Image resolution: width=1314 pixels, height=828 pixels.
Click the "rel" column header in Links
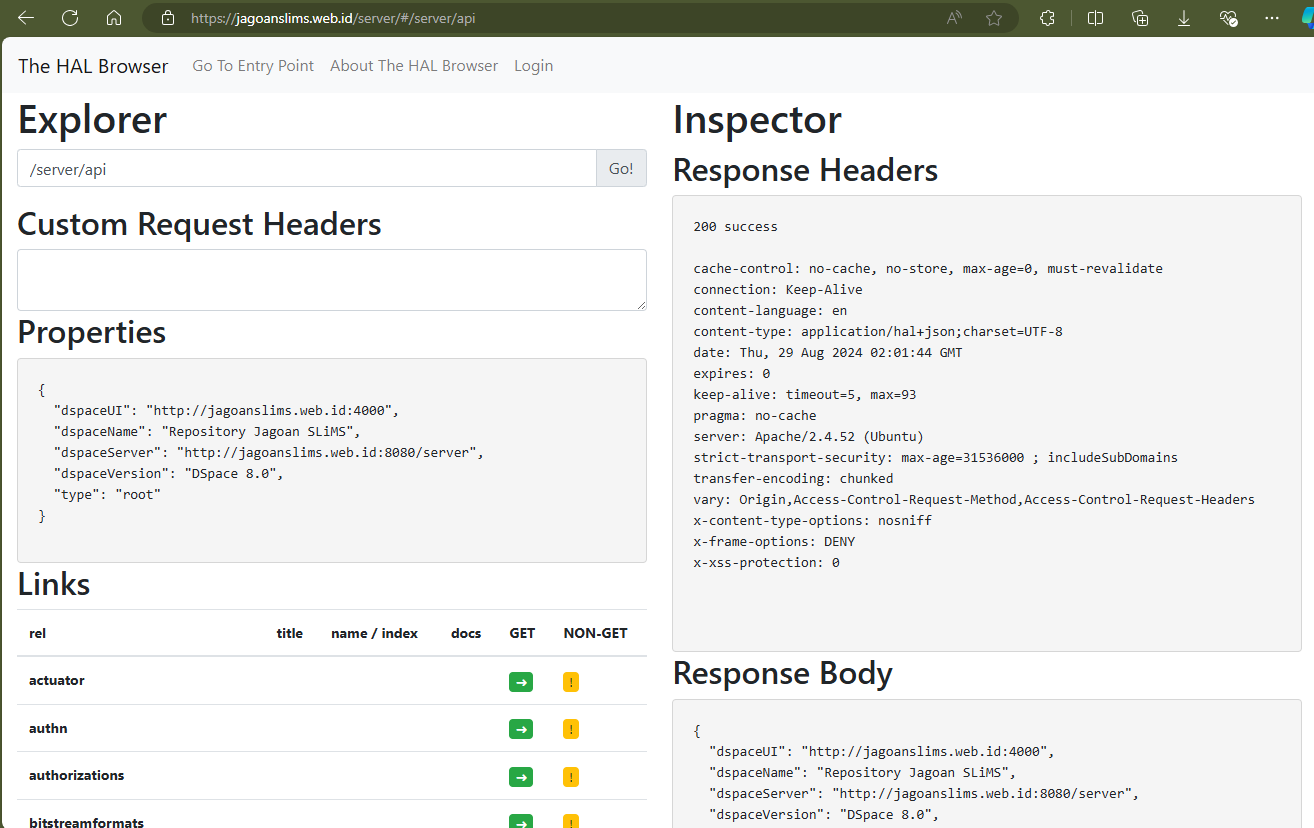(37, 633)
